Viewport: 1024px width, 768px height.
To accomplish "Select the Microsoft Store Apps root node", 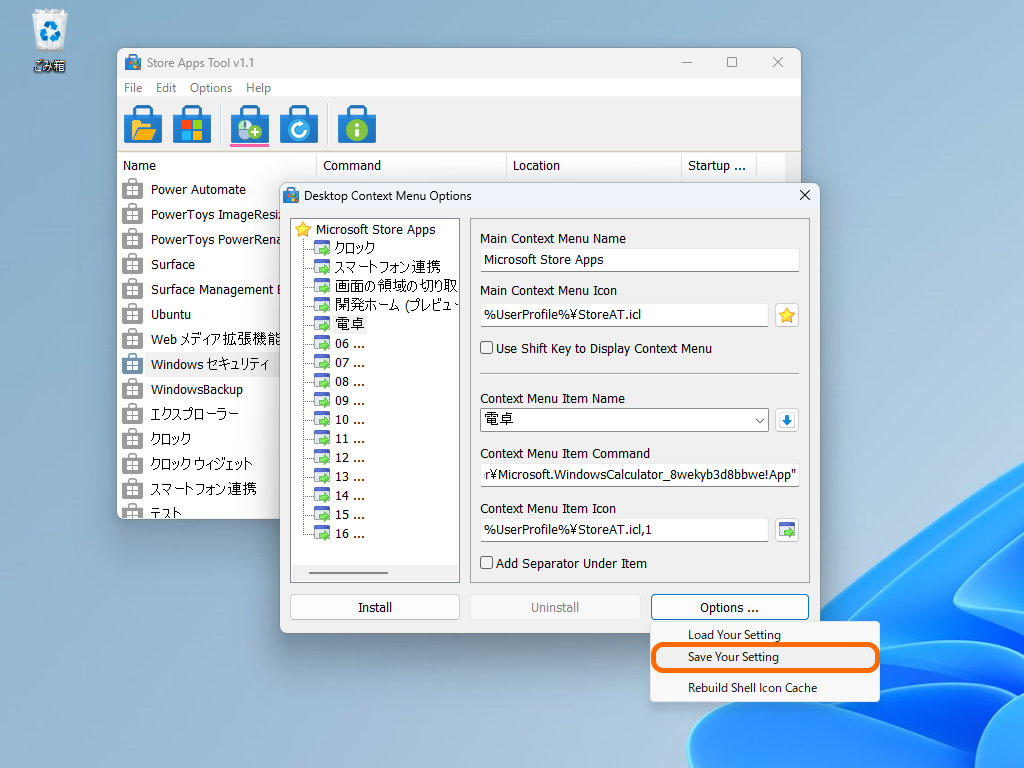I will tap(376, 230).
